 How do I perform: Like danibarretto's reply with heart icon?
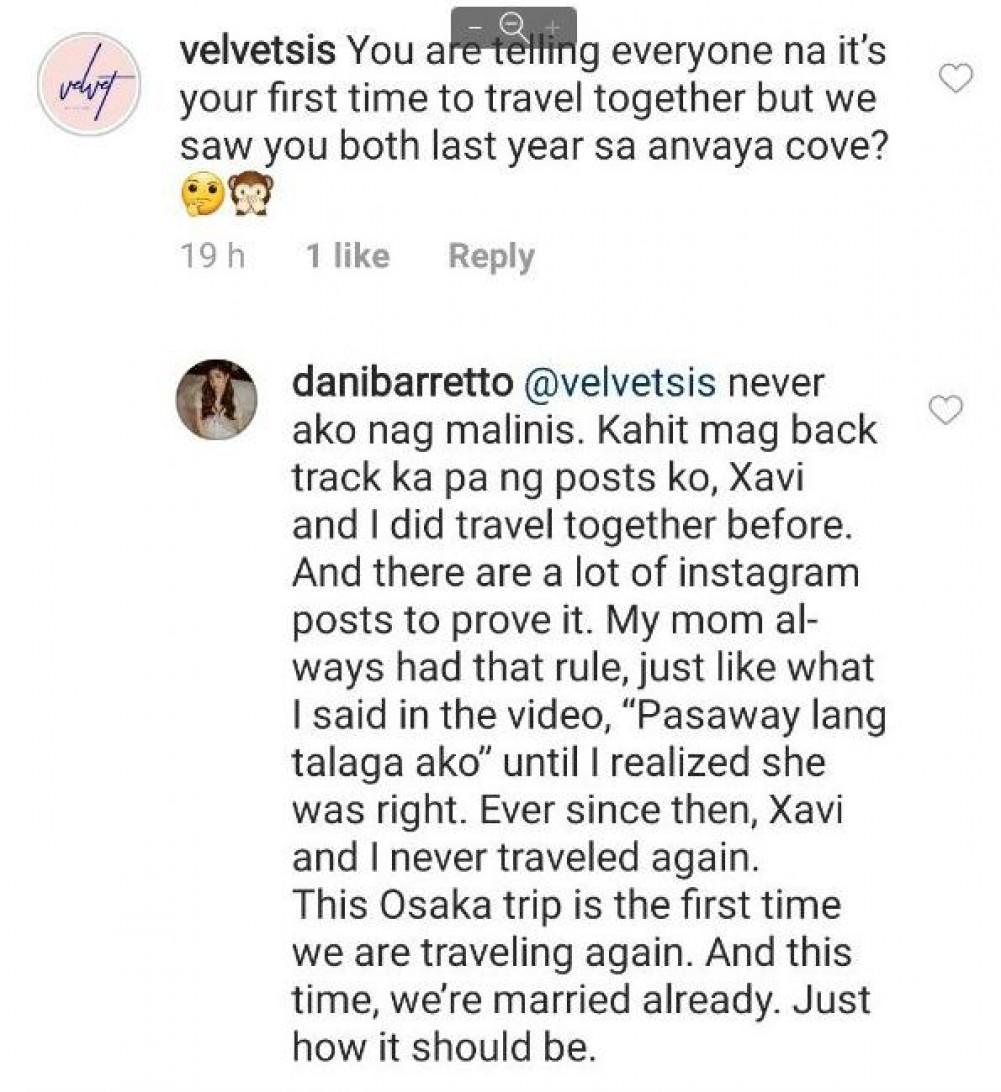click(946, 408)
